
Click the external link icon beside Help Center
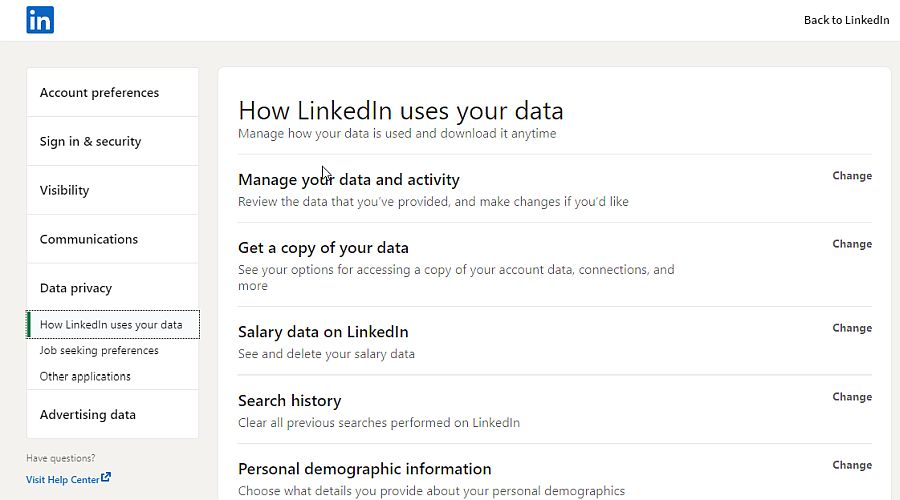[x=106, y=478]
